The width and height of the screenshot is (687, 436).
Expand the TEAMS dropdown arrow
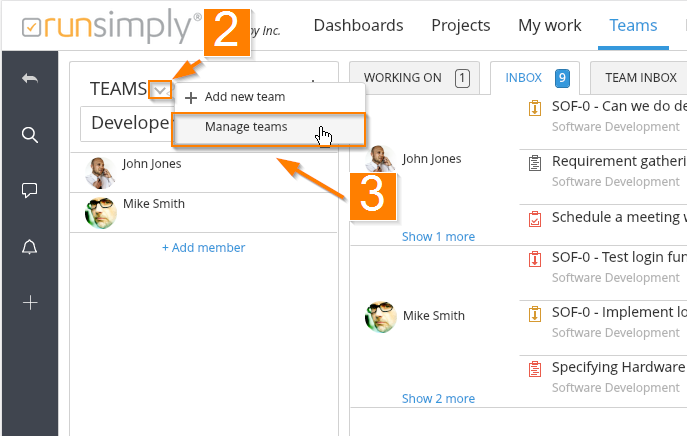[x=160, y=90]
